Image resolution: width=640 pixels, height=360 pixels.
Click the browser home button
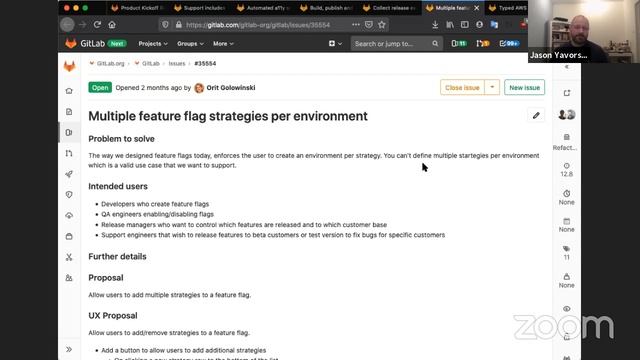(x=112, y=24)
